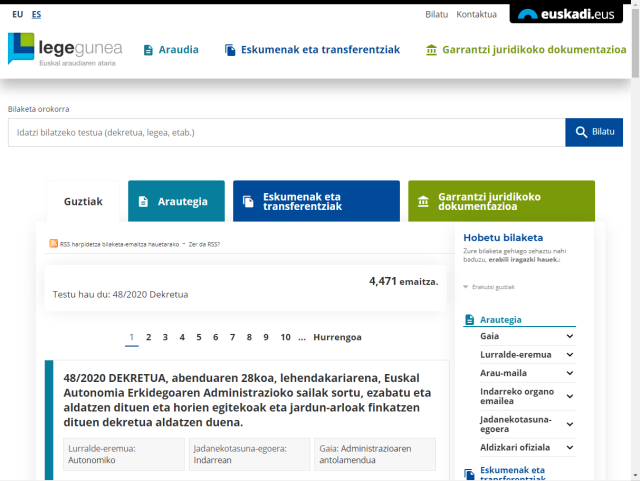Click the search text input field
The width and height of the screenshot is (640, 481).
pyautogui.click(x=286, y=132)
